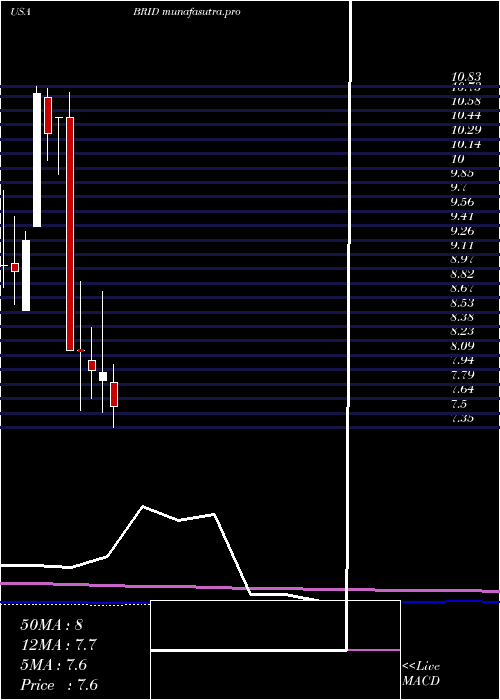
Task: Click the 7.94 price axis label
Action: coord(462,360)
